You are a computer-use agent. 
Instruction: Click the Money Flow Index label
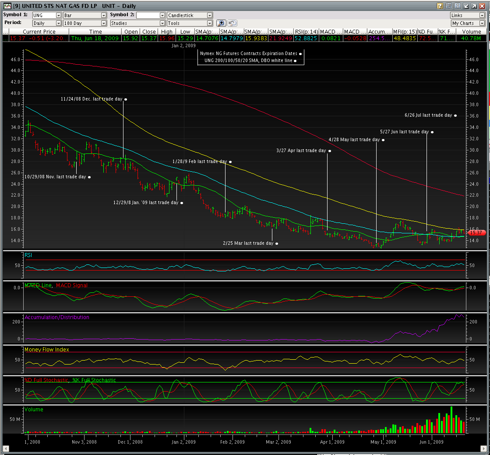pos(47,350)
